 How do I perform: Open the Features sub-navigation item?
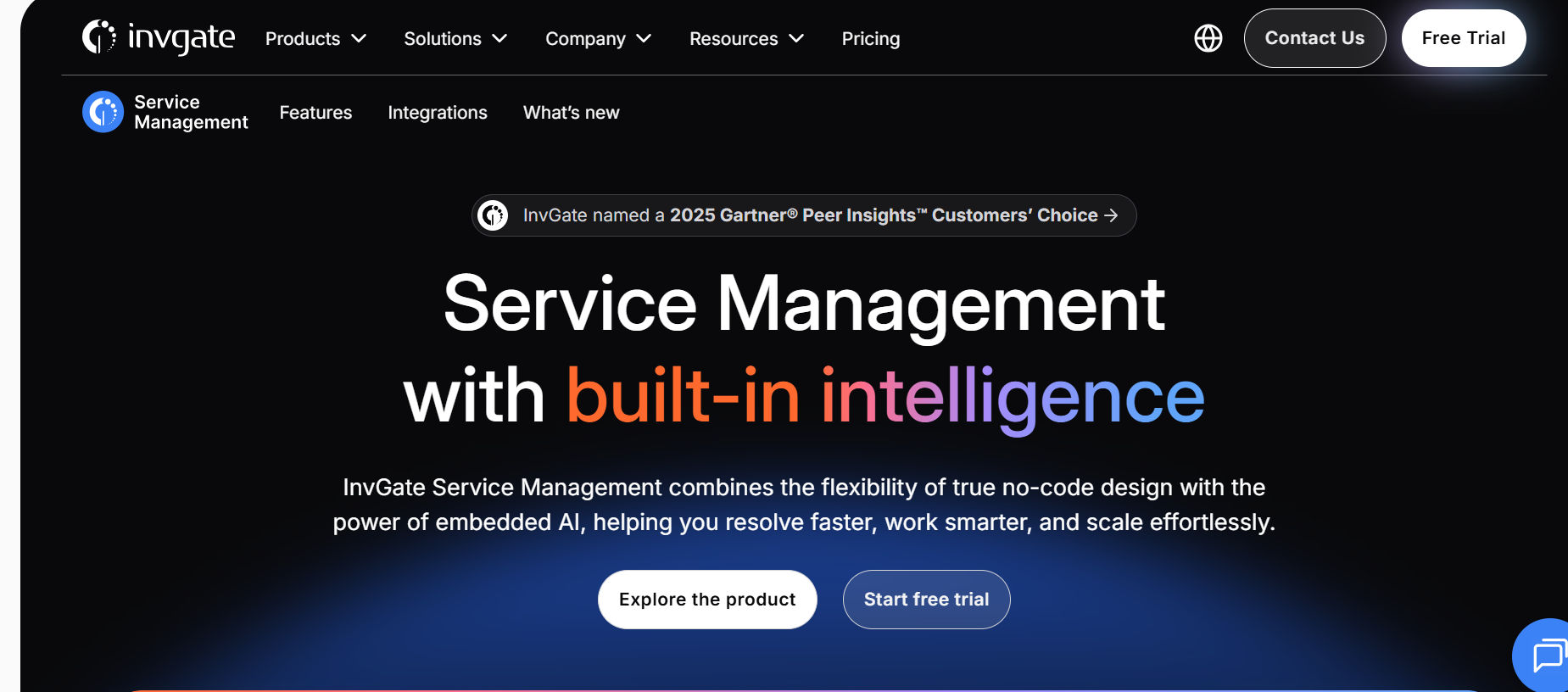pos(315,113)
